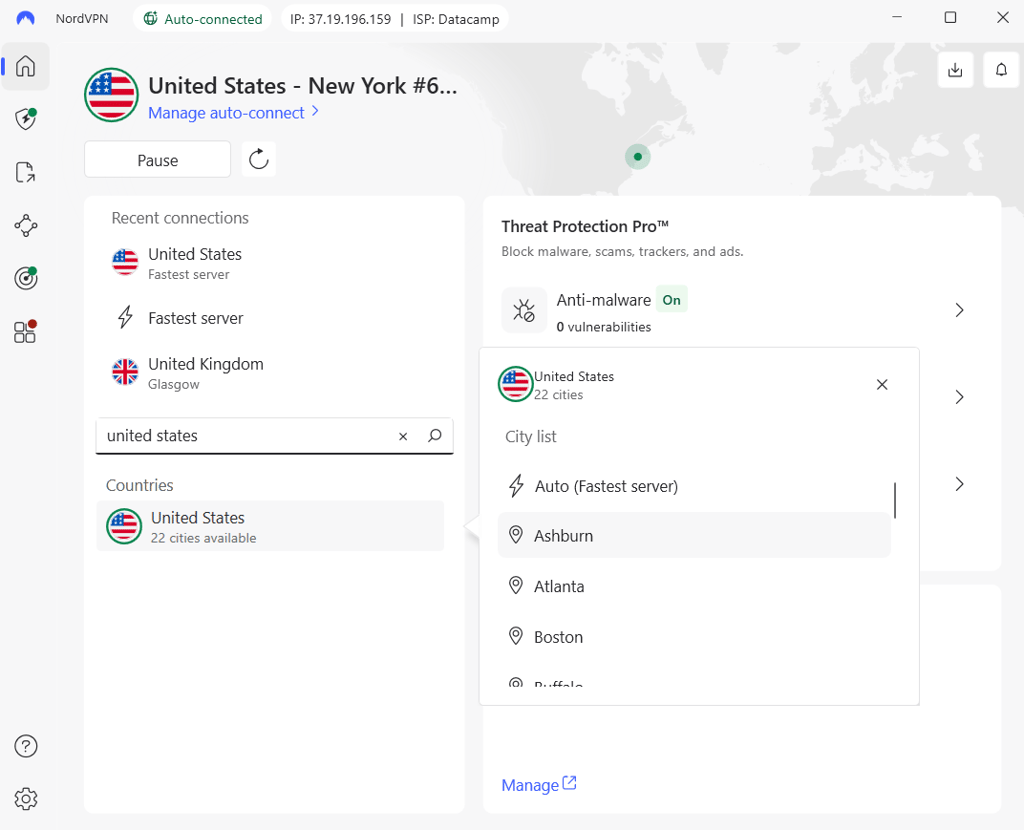Close the United States city list popup
The image size is (1024, 830).
(882, 385)
